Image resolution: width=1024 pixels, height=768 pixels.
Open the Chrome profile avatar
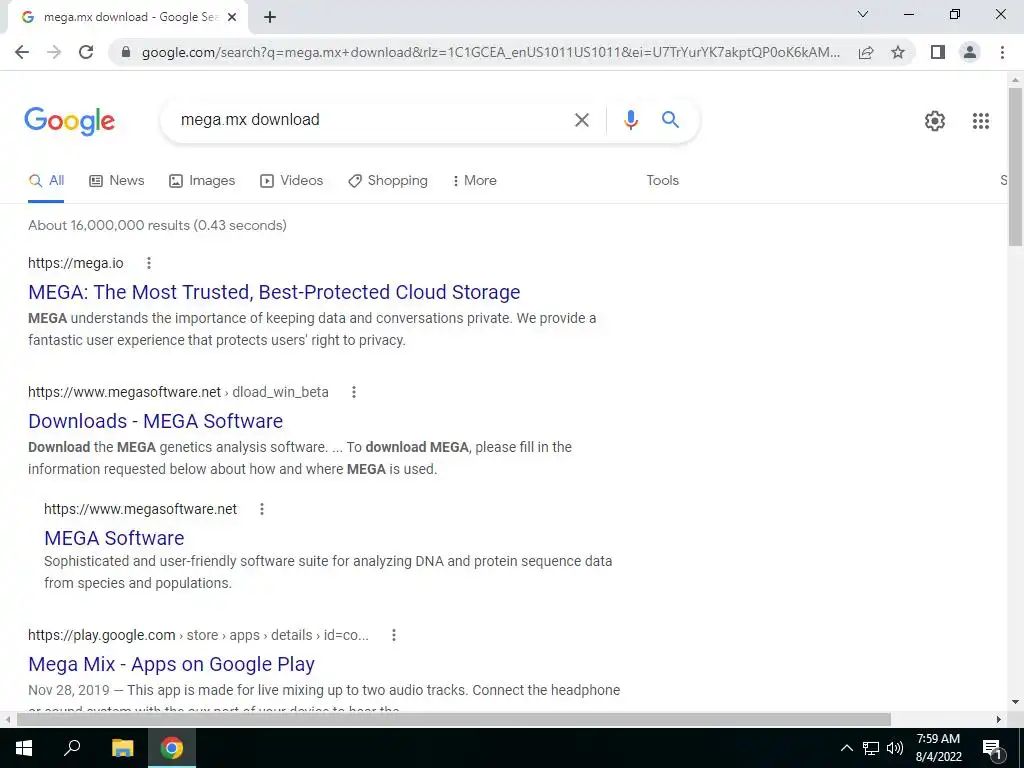[970, 52]
